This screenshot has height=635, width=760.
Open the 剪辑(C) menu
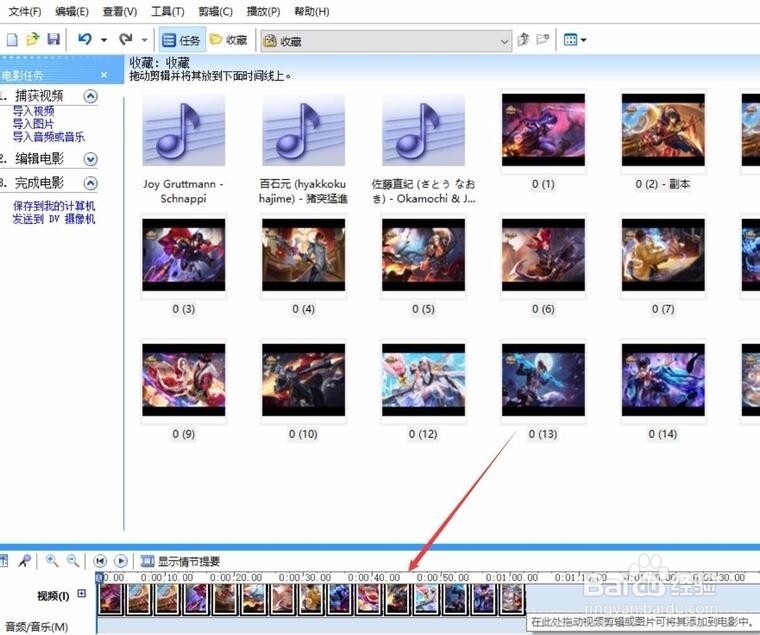pos(216,12)
